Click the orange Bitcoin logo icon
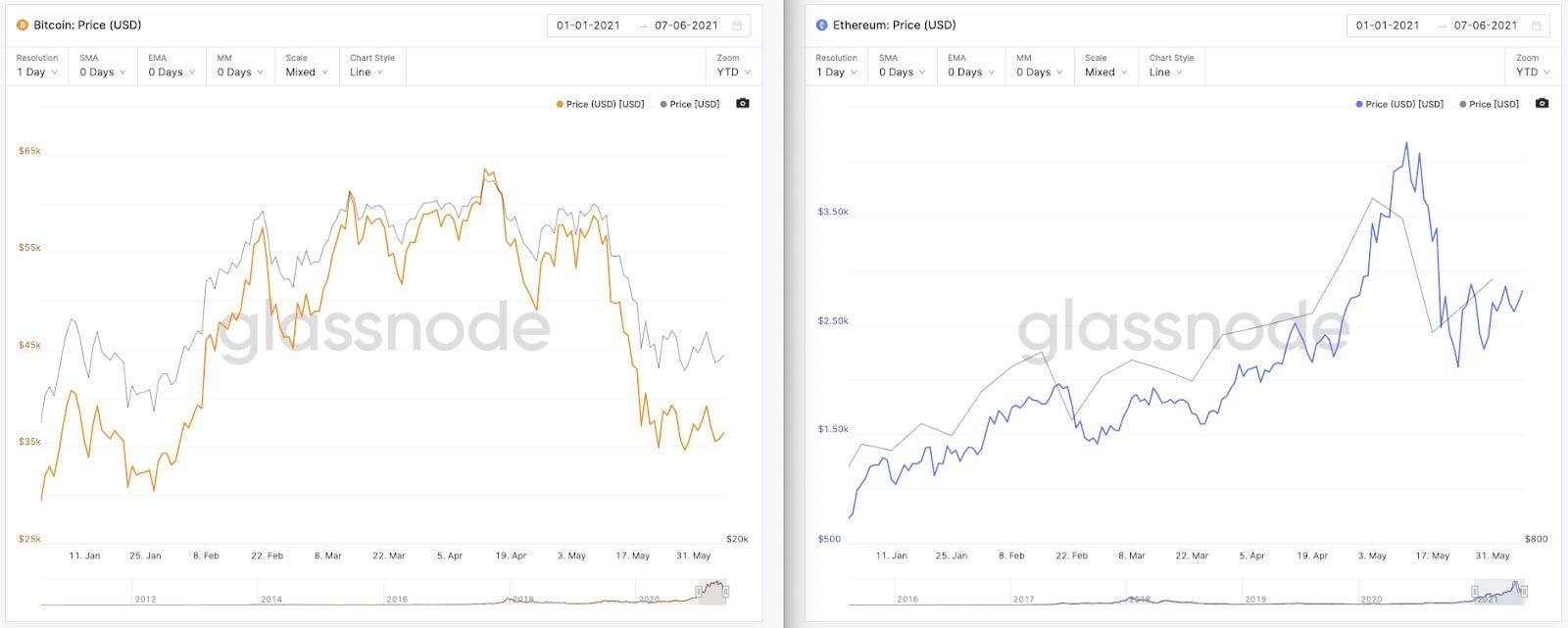1568x628 pixels. [23, 25]
